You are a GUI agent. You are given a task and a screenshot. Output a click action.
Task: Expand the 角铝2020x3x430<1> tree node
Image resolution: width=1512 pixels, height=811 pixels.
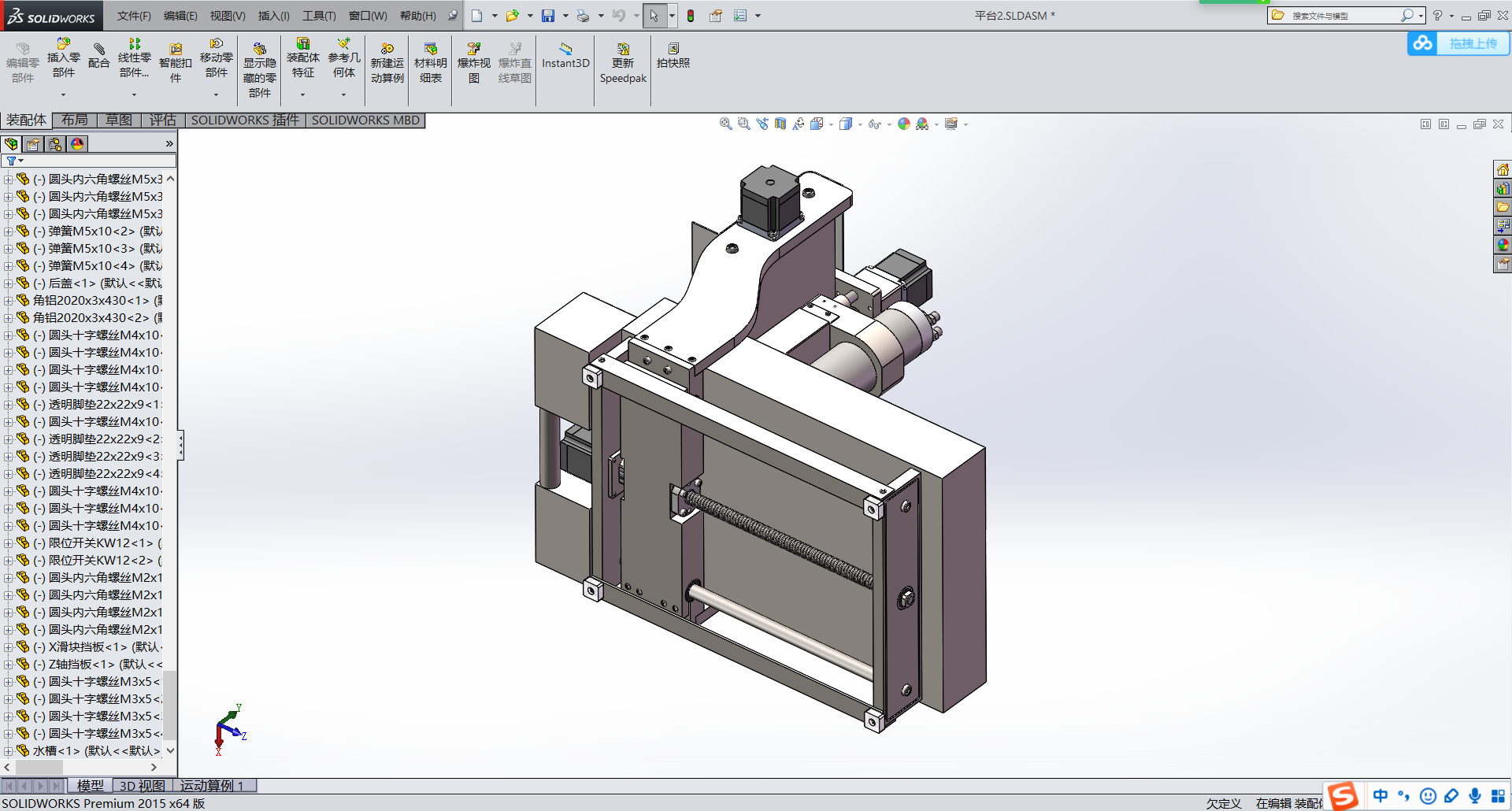click(x=8, y=301)
